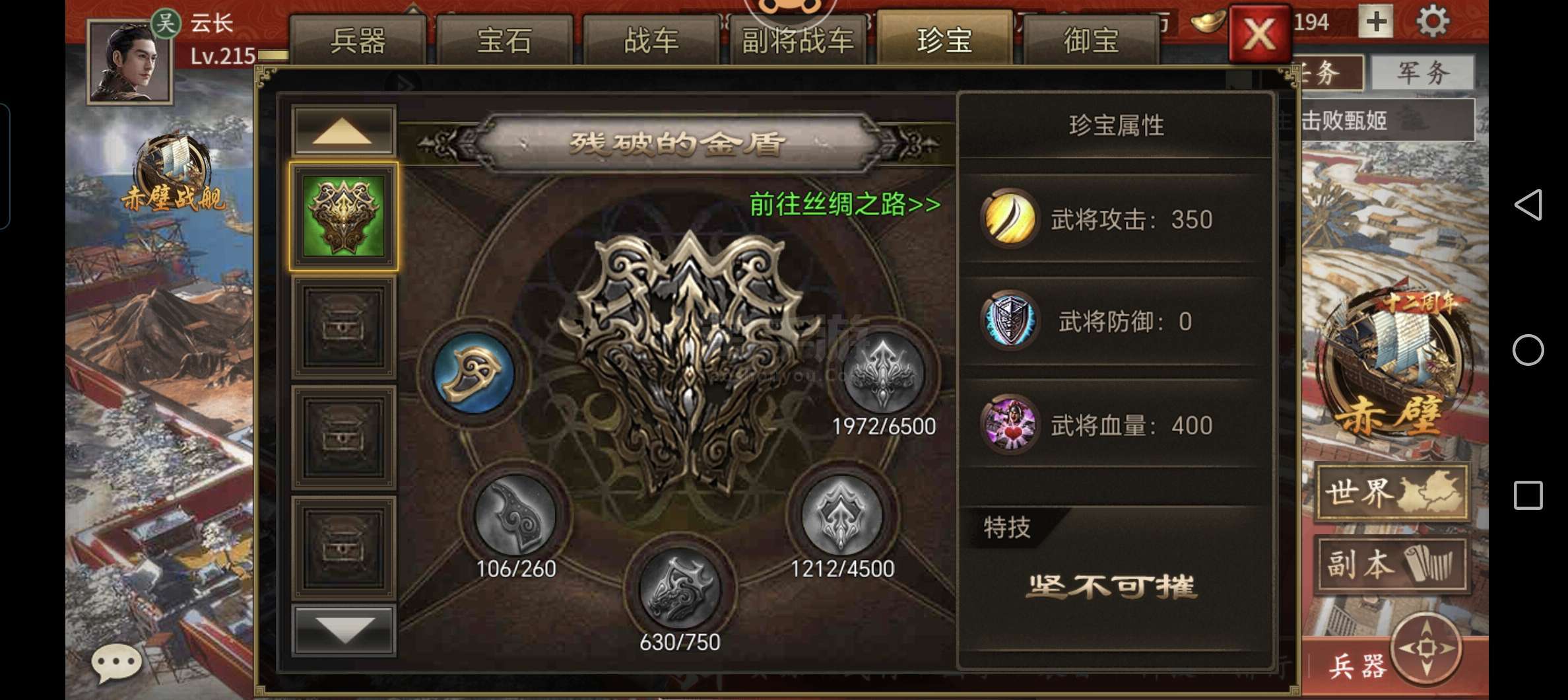Switch to the 兵器 tab
Screen dimensions: 1568x700
click(x=358, y=40)
